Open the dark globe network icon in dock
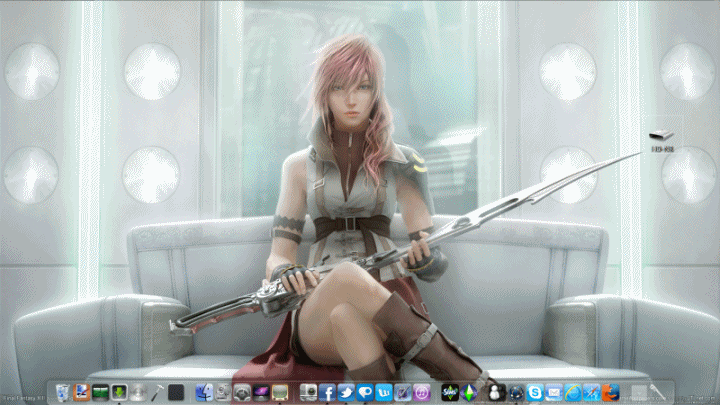 pyautogui.click(x=516, y=393)
